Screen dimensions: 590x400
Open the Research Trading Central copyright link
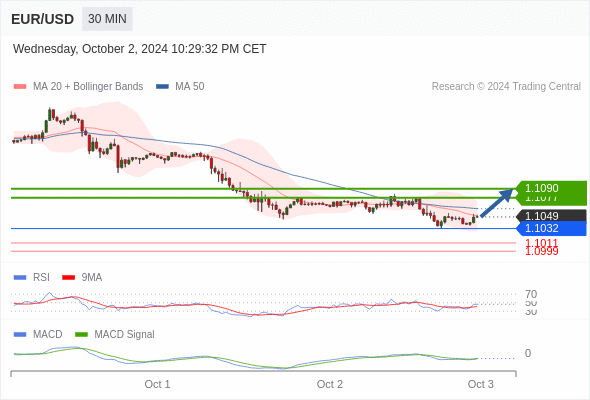click(x=506, y=87)
